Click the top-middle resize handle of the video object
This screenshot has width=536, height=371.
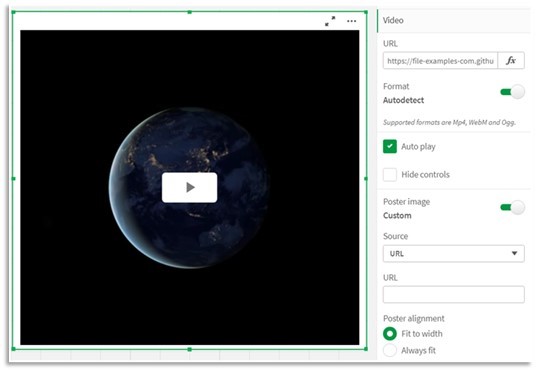[189, 12]
